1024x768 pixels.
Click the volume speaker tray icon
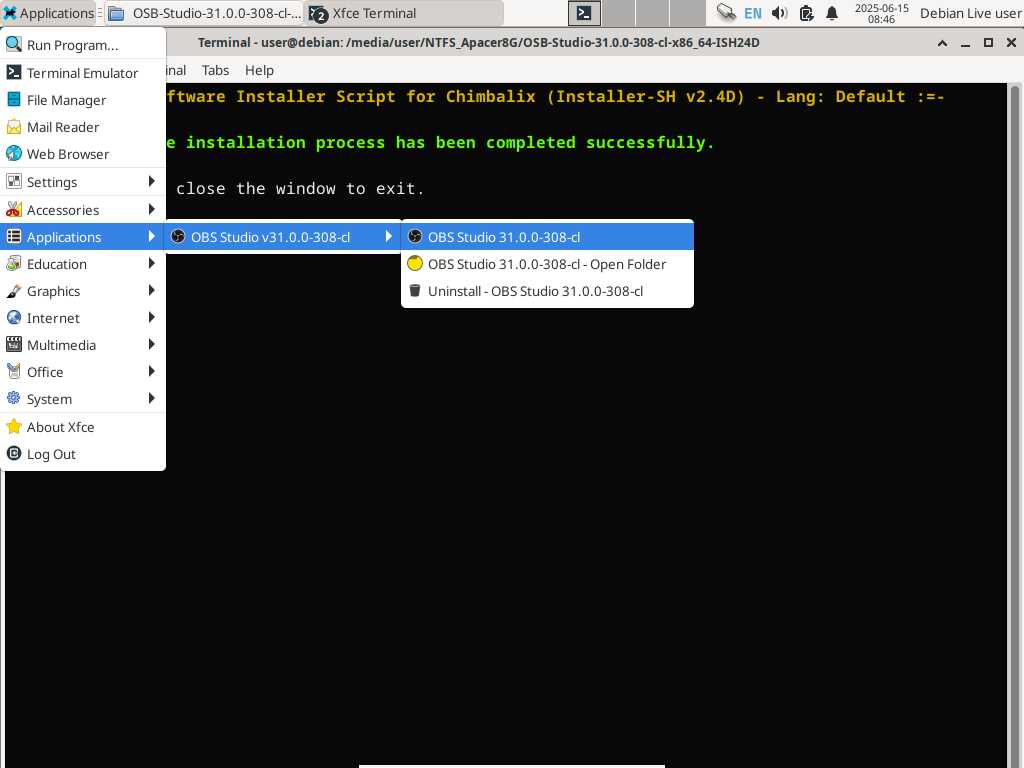tap(779, 13)
